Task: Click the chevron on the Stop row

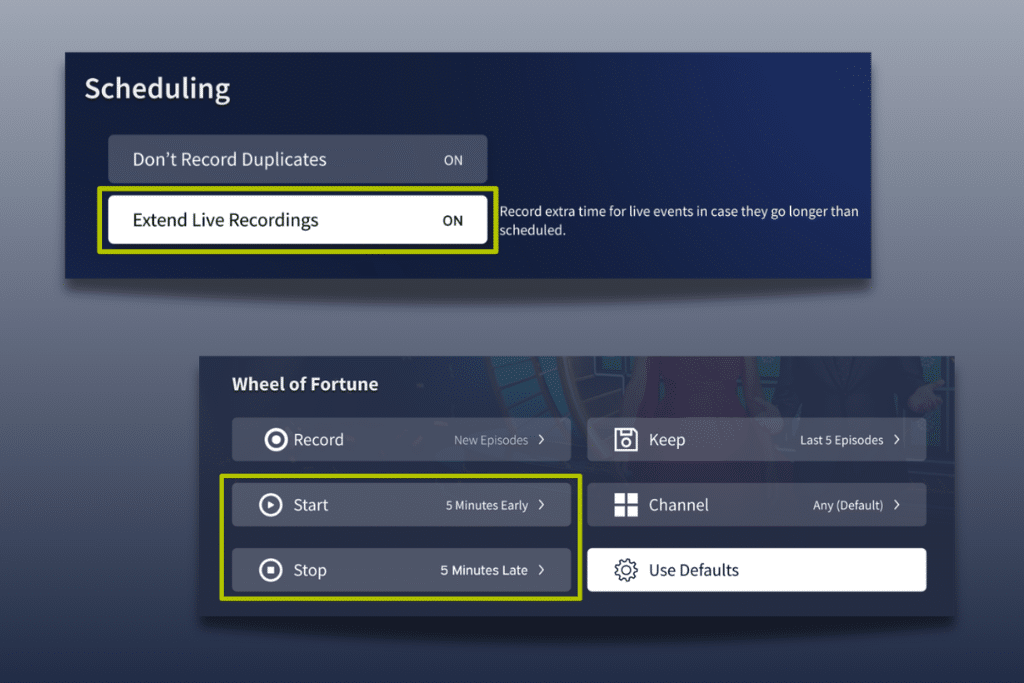Action: pos(541,570)
